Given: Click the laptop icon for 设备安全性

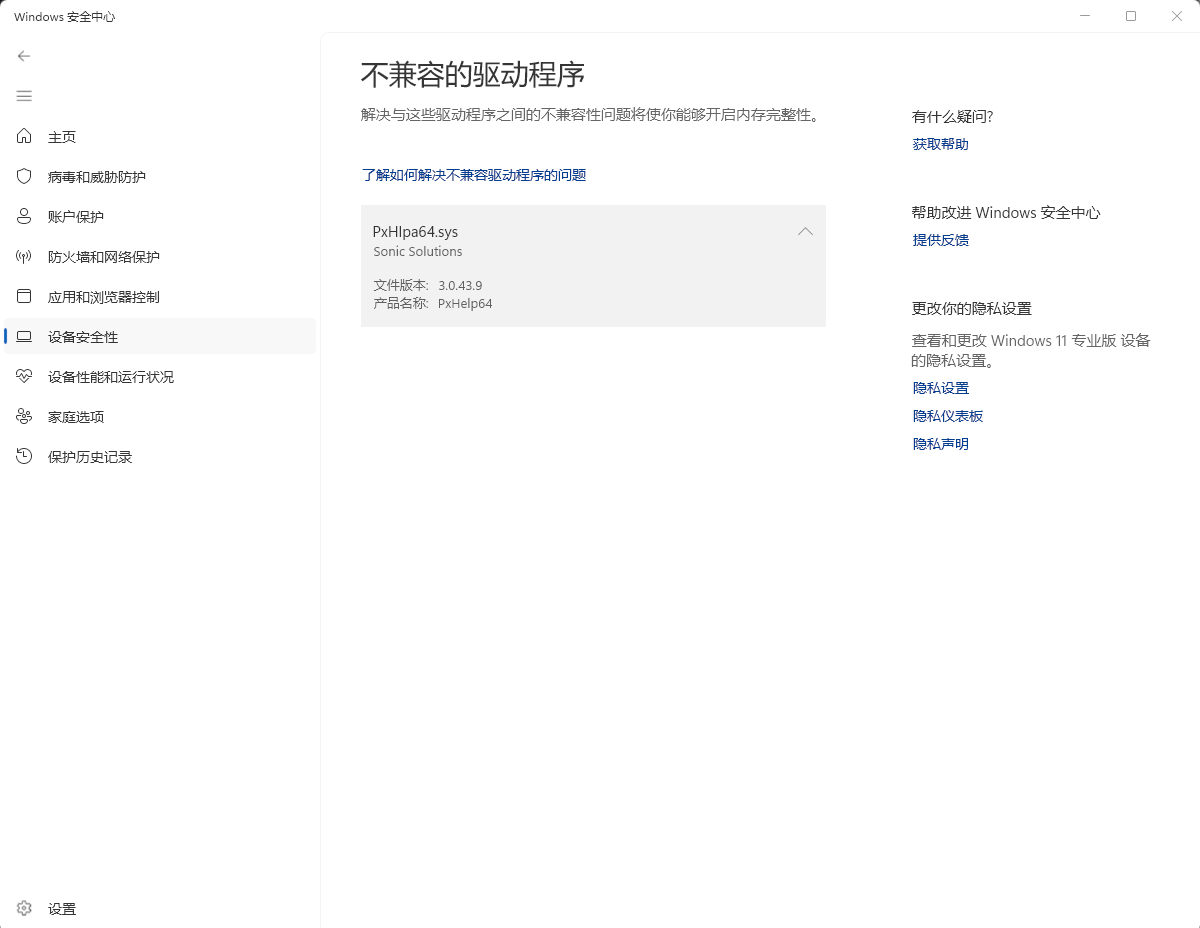Looking at the screenshot, I should point(25,336).
